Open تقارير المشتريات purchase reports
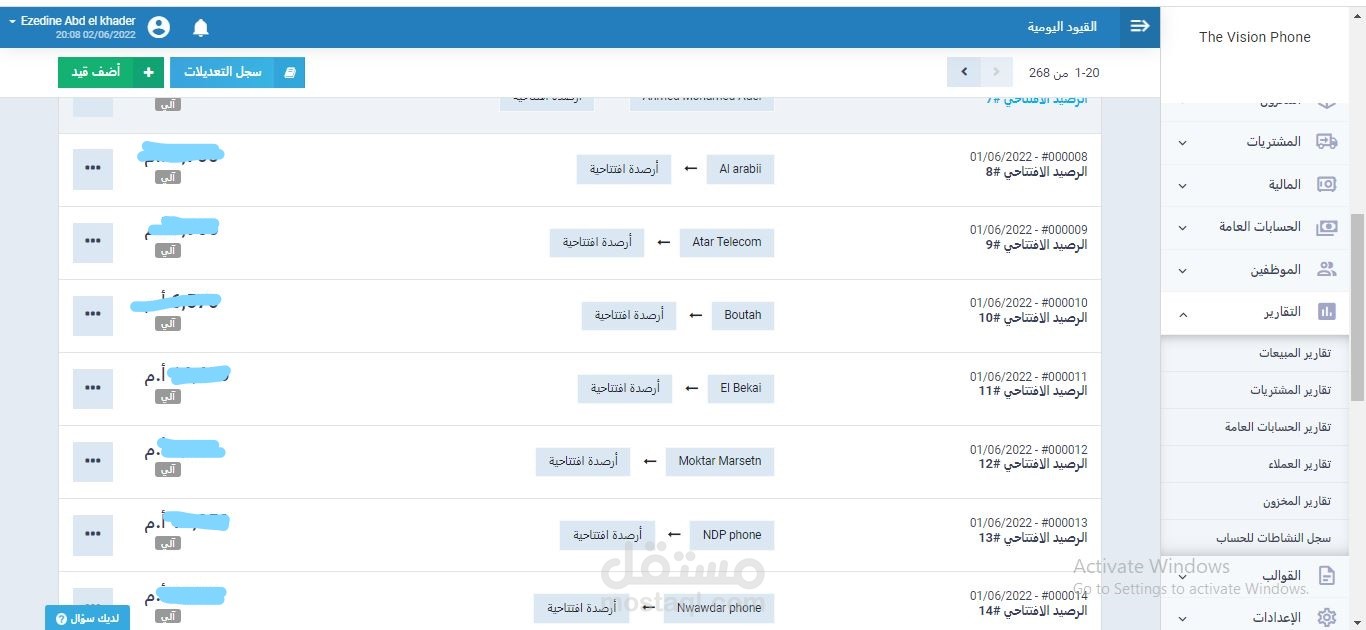1366x630 pixels. click(x=1255, y=390)
